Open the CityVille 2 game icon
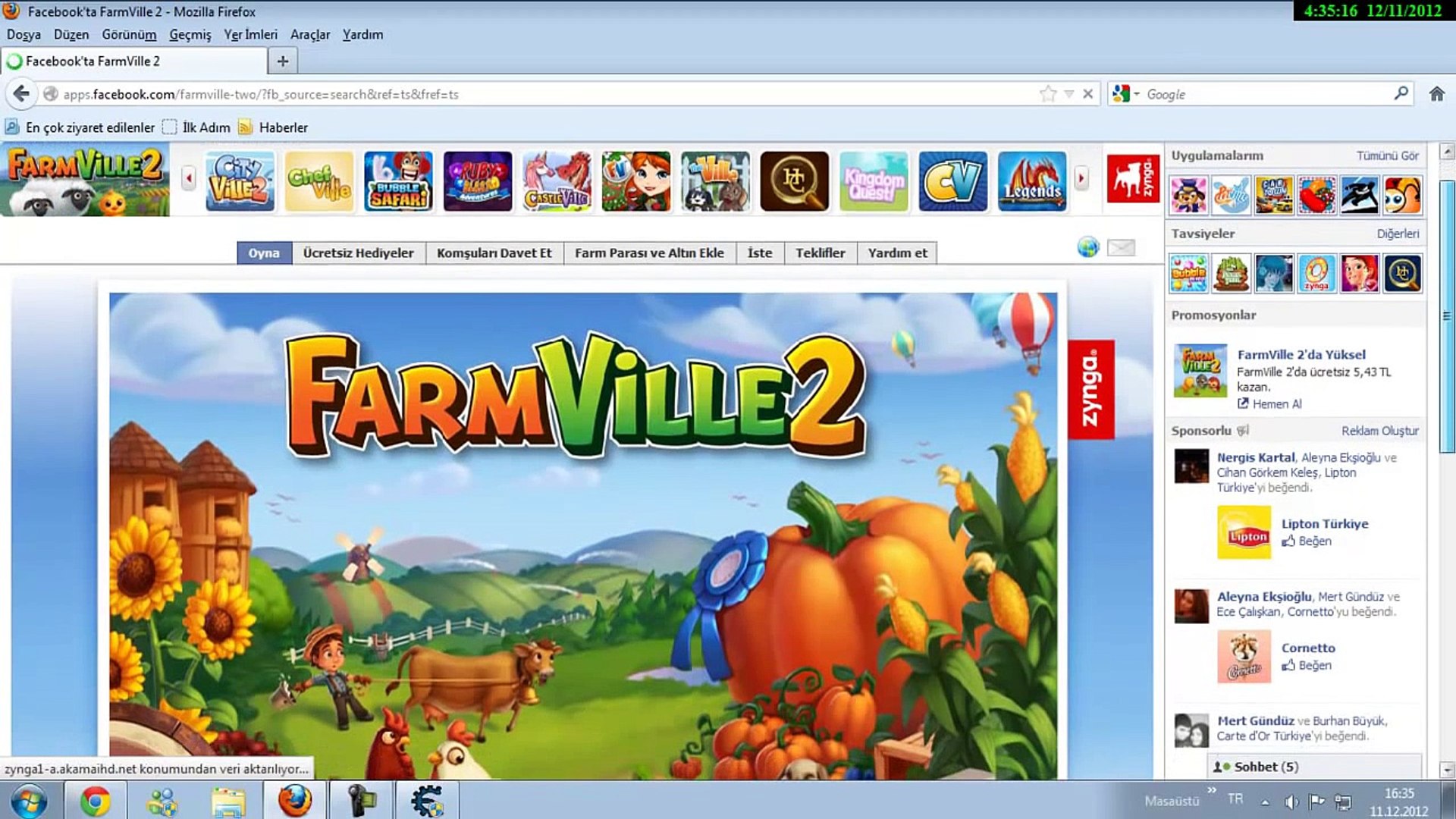This screenshot has width=1456, height=819. pyautogui.click(x=240, y=181)
